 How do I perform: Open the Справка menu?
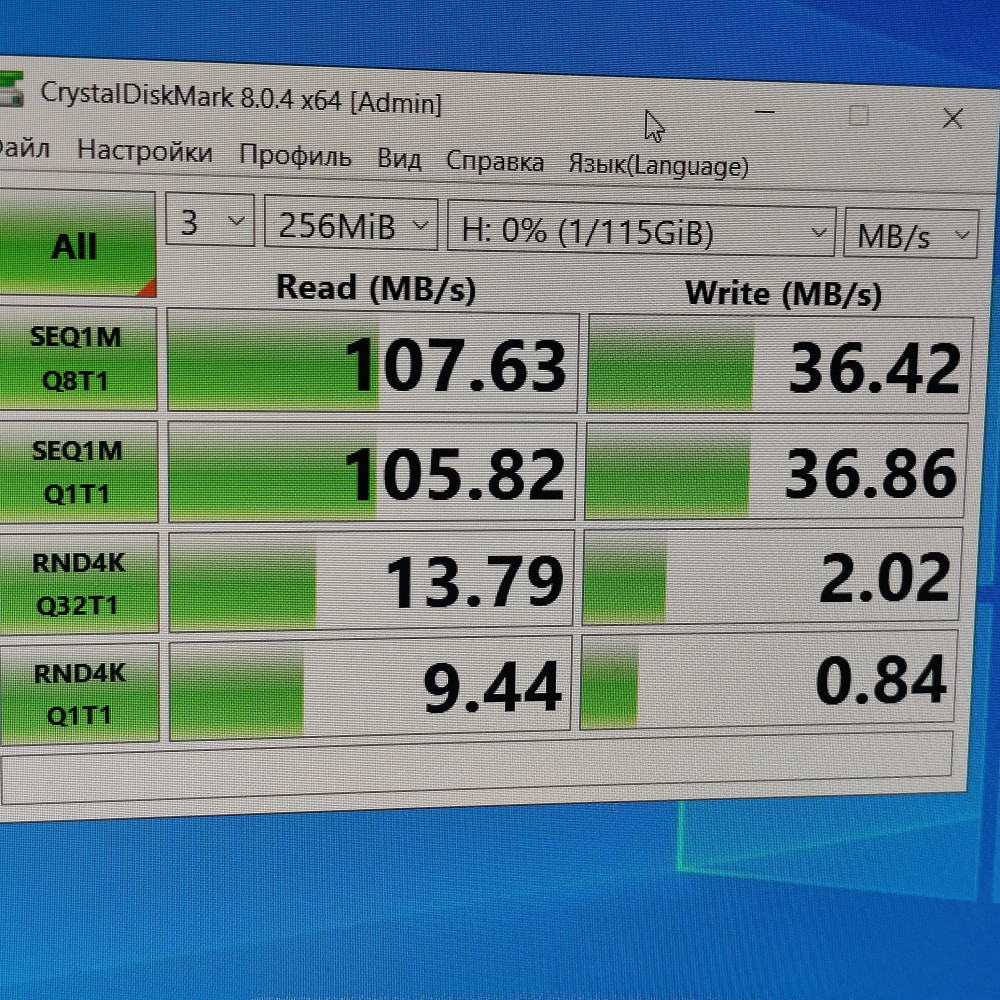point(495,161)
